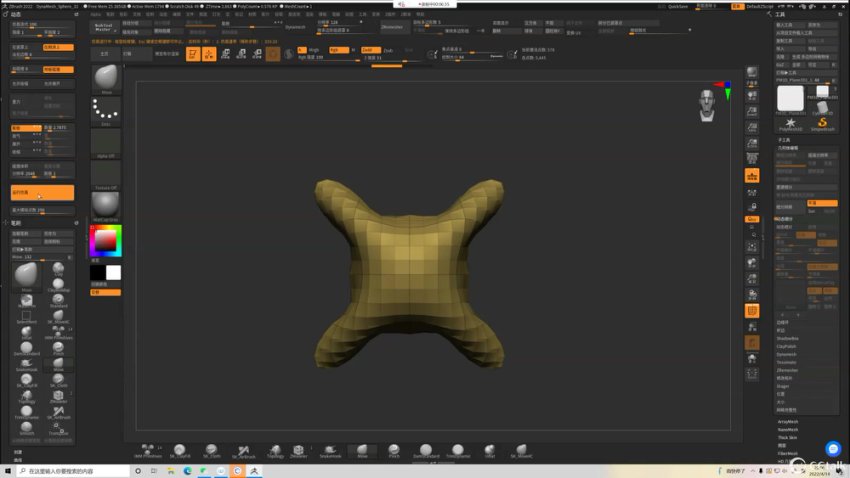Click the head model view orientation gizmo

point(709,102)
